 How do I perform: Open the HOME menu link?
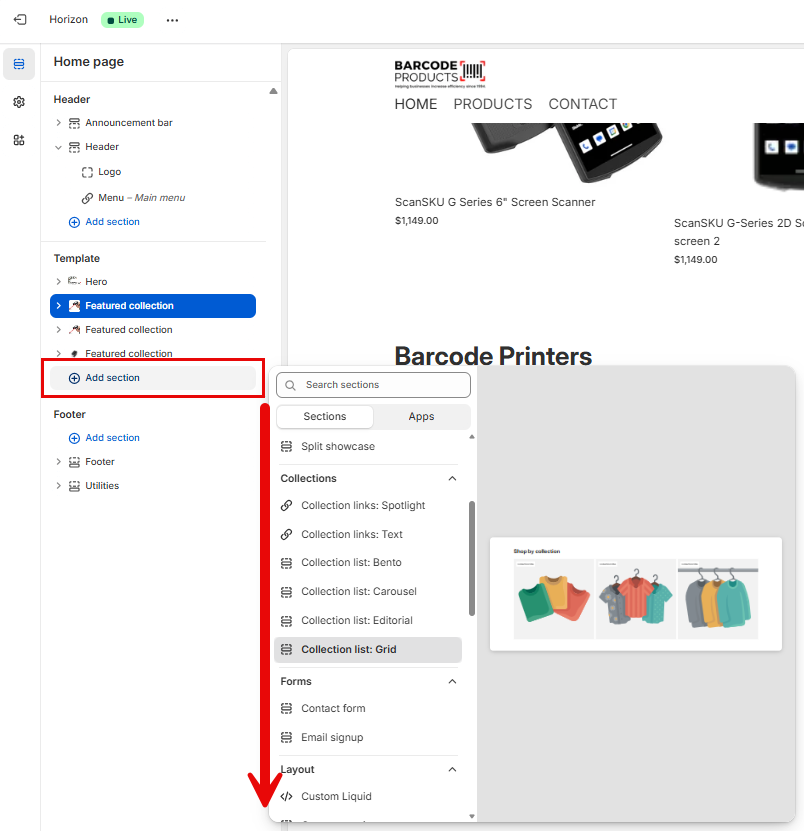click(x=416, y=104)
